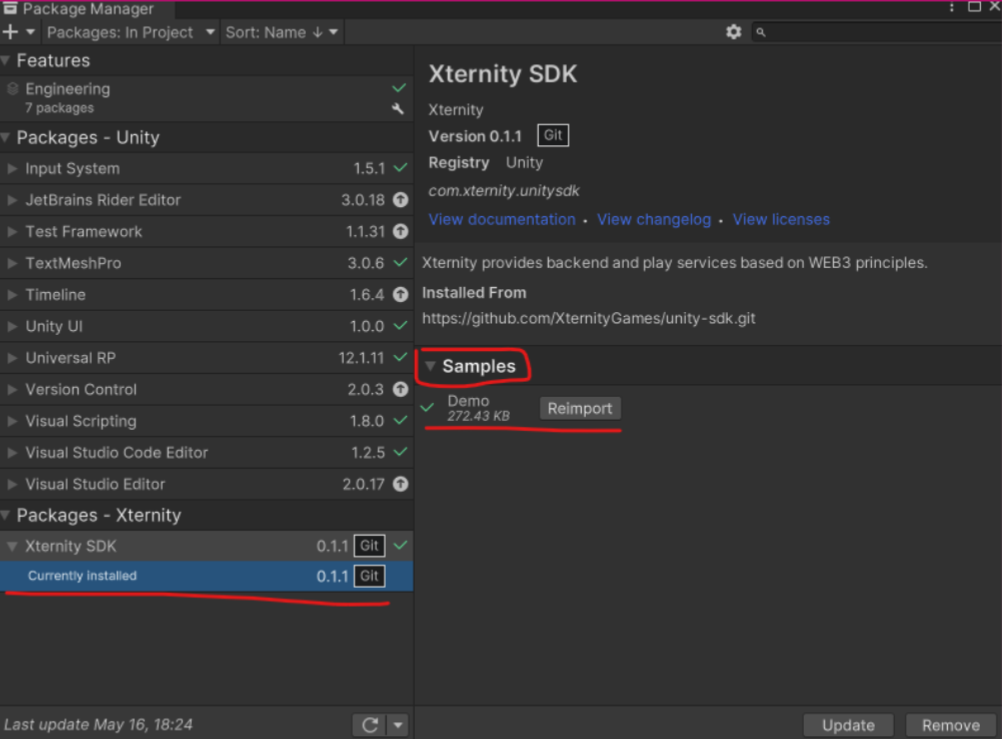The image size is (1002, 739).
Task: Collapse the Packages - Unity section
Action: click(x=6, y=137)
